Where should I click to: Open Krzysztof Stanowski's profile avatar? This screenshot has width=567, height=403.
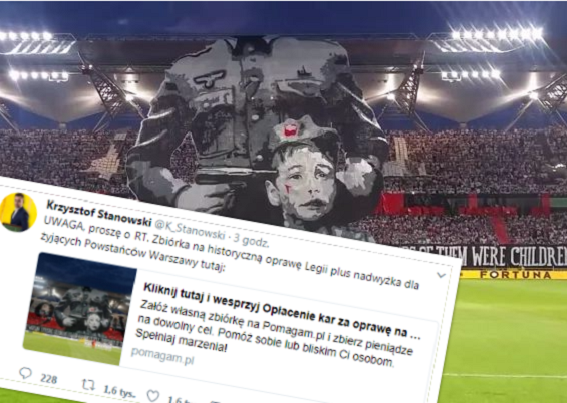point(18,212)
